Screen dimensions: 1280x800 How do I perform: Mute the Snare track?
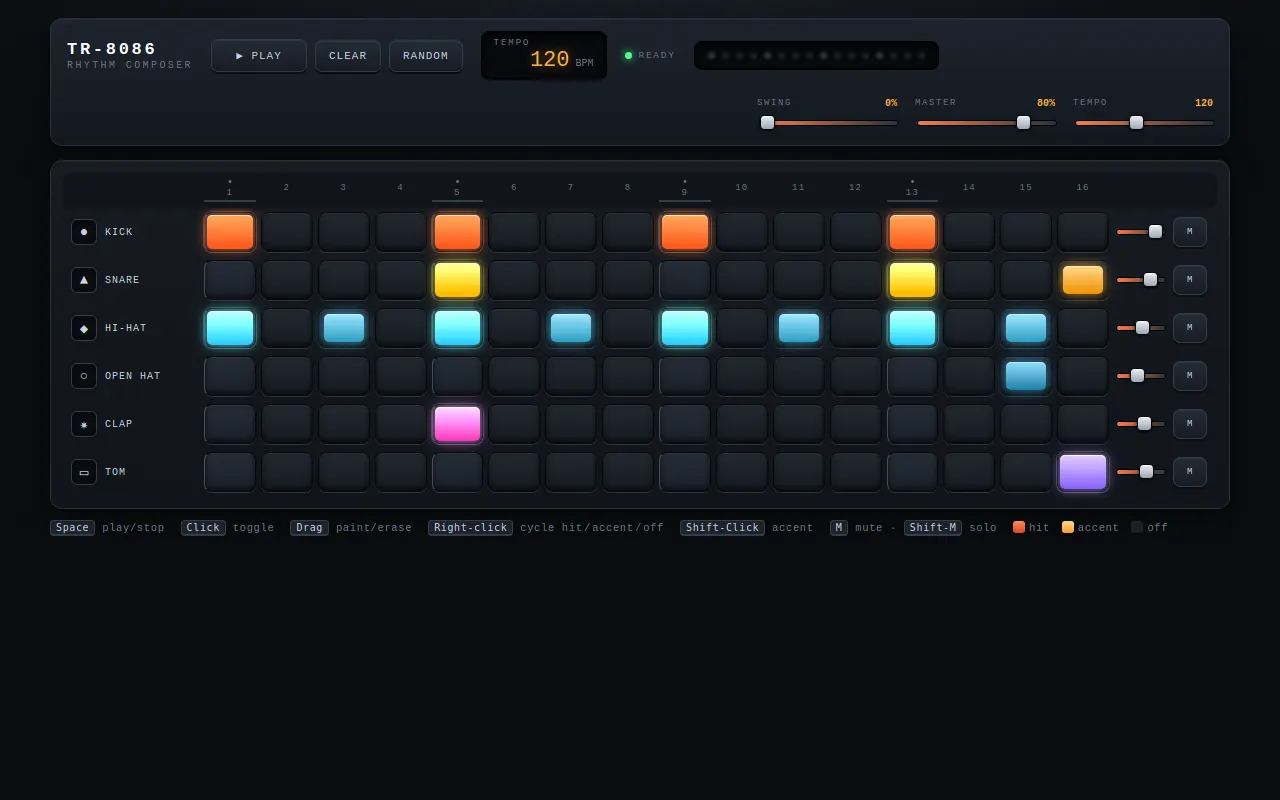(x=1190, y=280)
